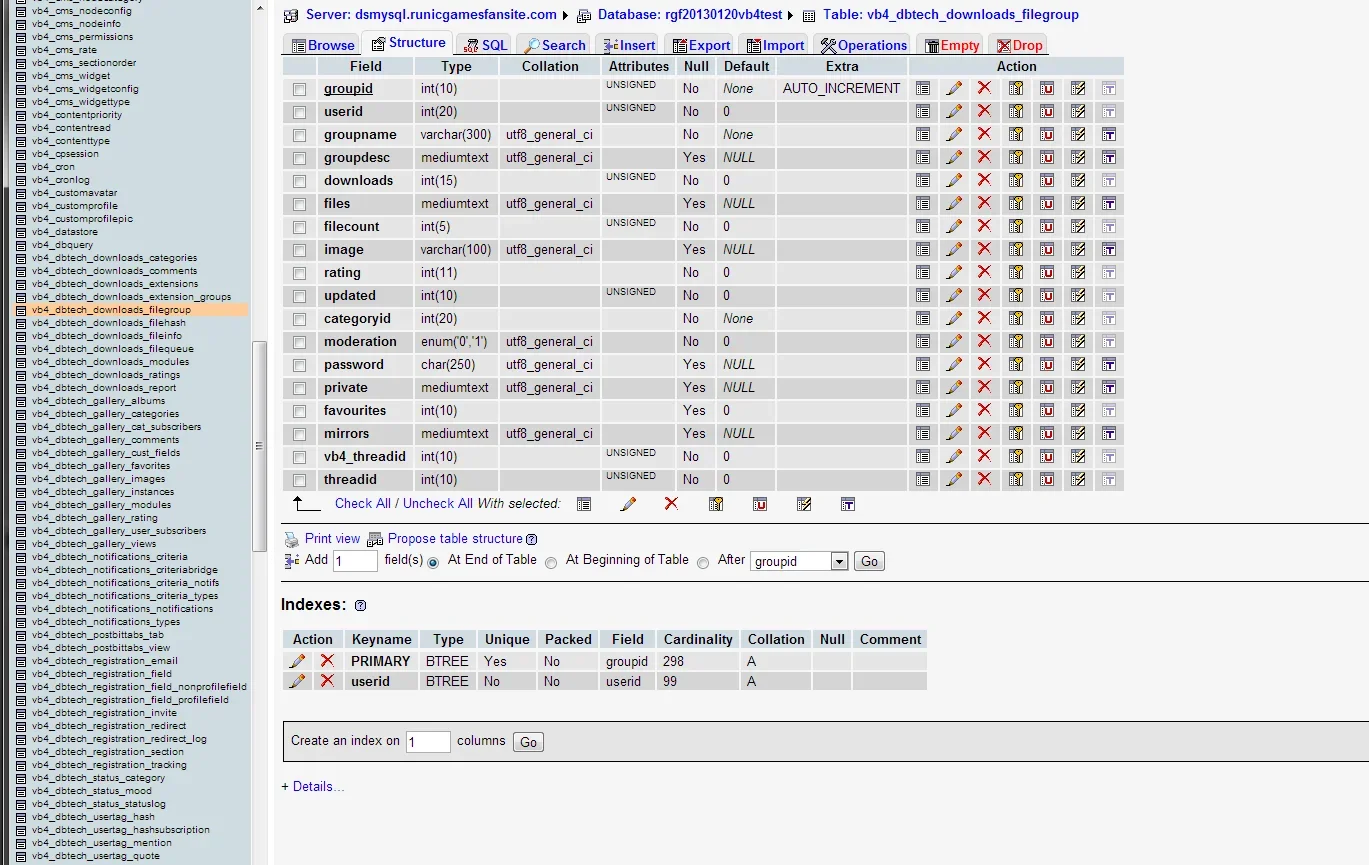Image resolution: width=1369 pixels, height=865 pixels.
Task: Click the groupid field name text
Action: click(x=348, y=88)
